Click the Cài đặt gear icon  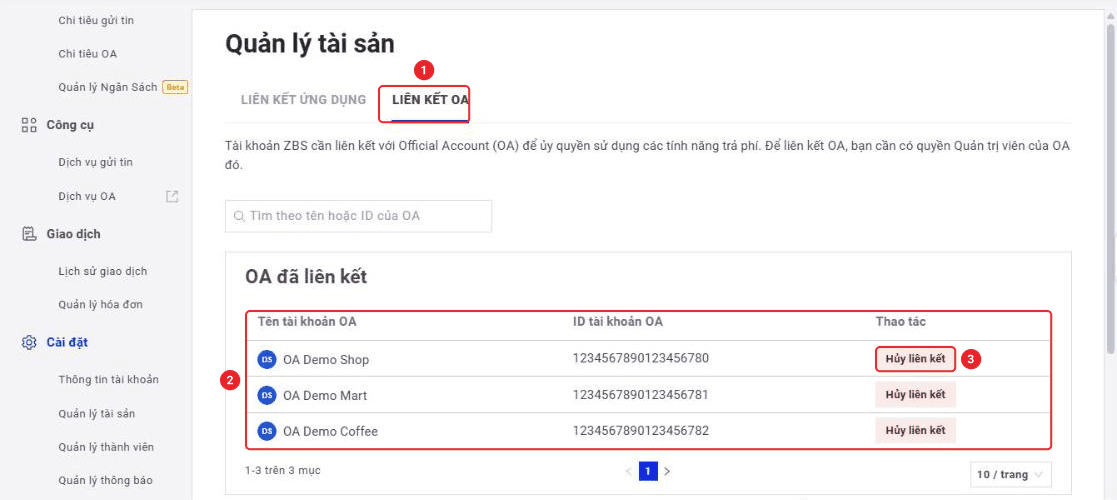pos(29,343)
